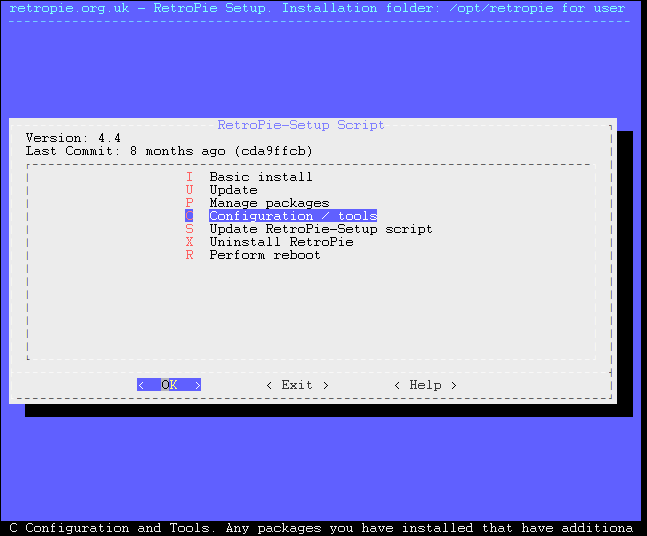Image resolution: width=647 pixels, height=536 pixels.
Task: Open the Help button
Action: pyautogui.click(x=425, y=385)
